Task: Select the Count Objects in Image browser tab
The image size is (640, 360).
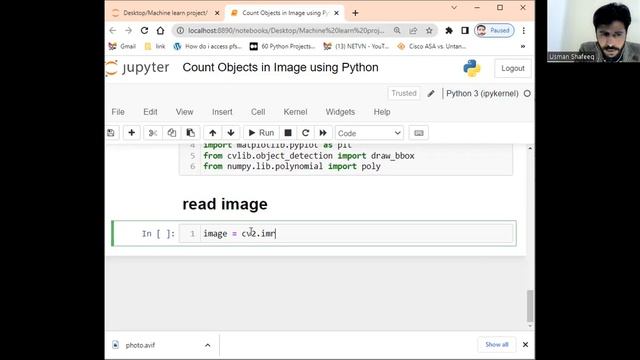Action: click(284, 13)
